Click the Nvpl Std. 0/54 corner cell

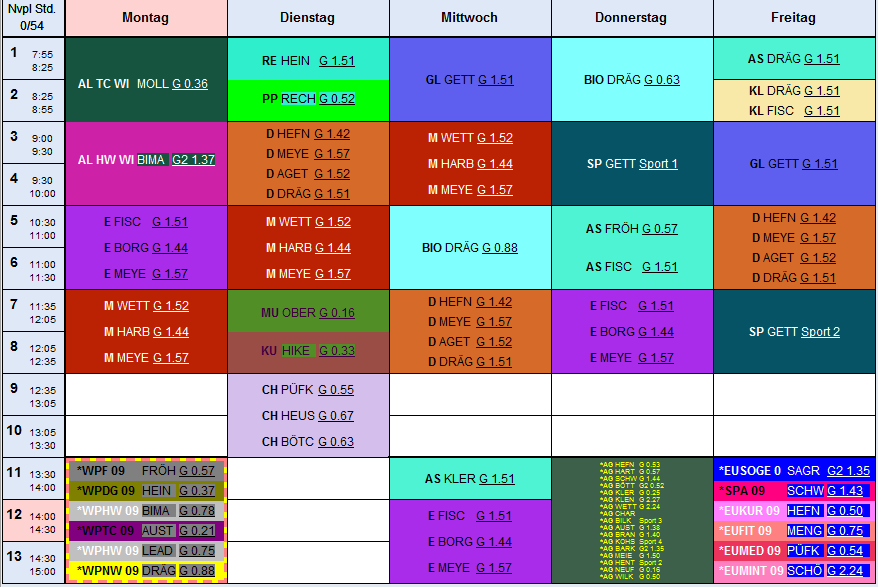point(32,19)
